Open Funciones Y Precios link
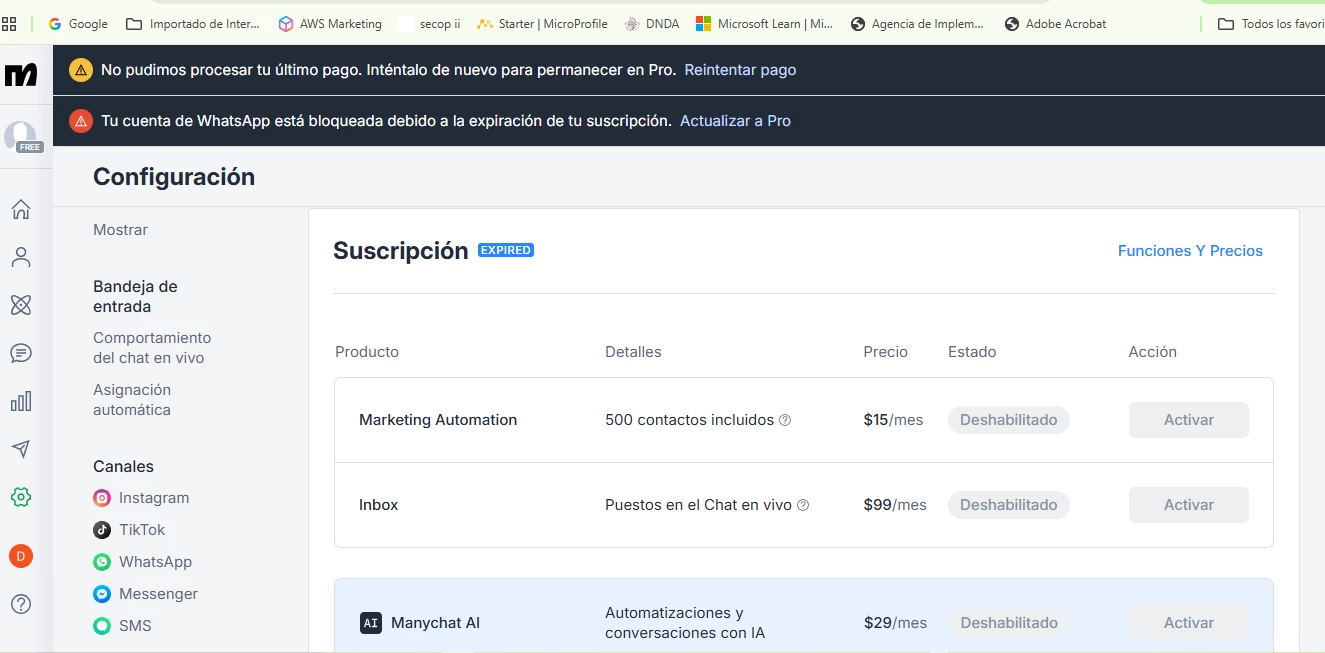This screenshot has height=653, width=1325. pyautogui.click(x=1190, y=251)
